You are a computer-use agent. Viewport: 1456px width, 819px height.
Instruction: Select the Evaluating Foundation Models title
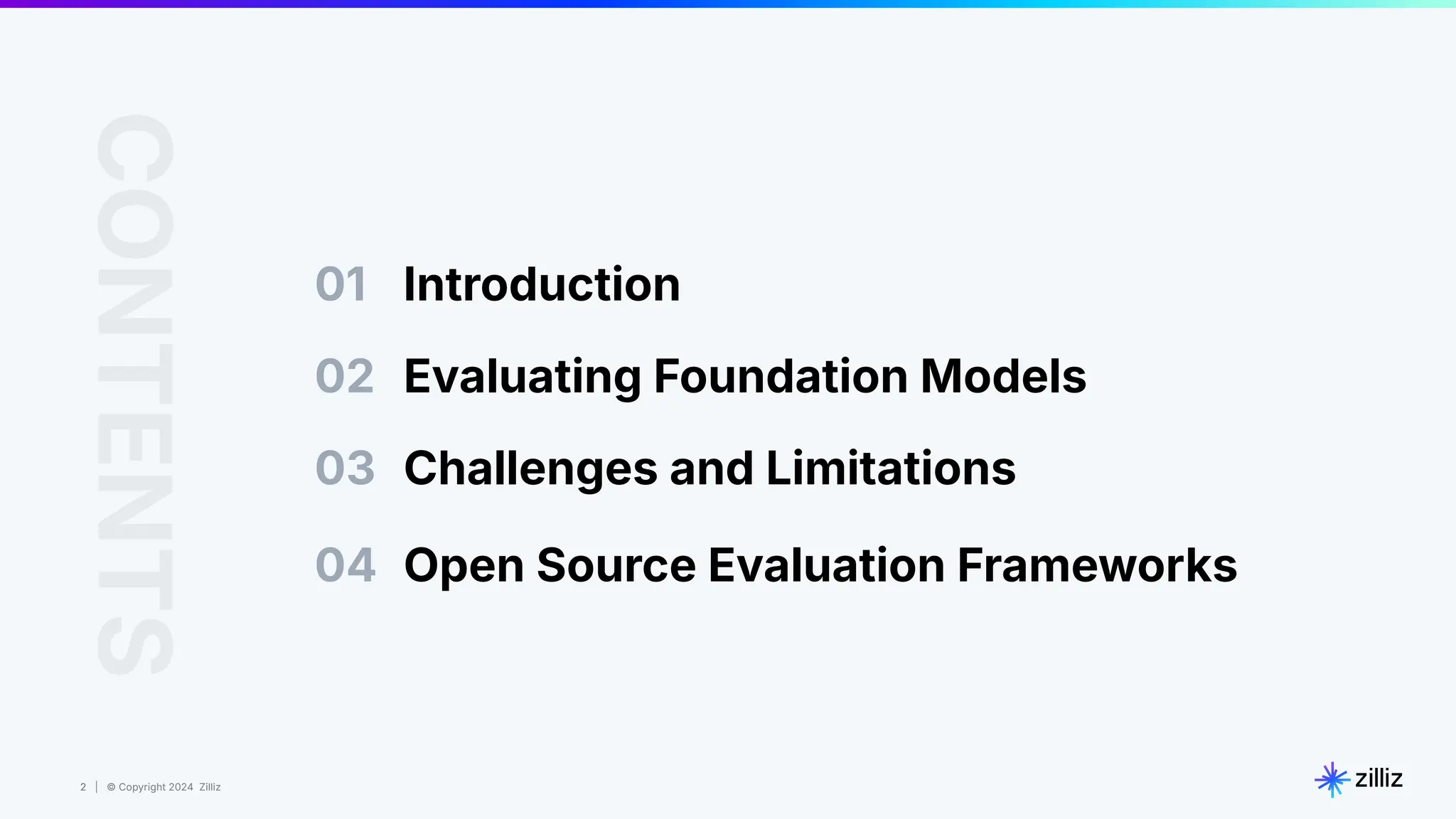click(744, 376)
